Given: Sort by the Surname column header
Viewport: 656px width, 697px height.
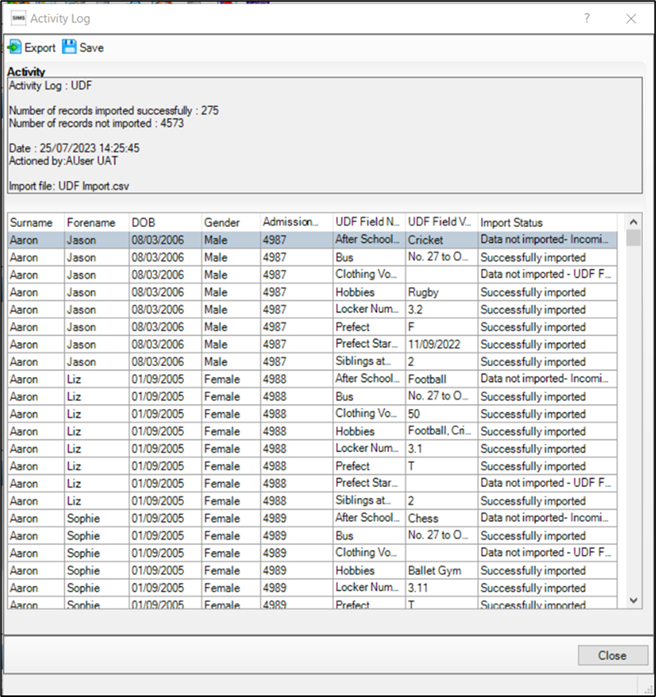Looking at the screenshot, I should [34, 222].
